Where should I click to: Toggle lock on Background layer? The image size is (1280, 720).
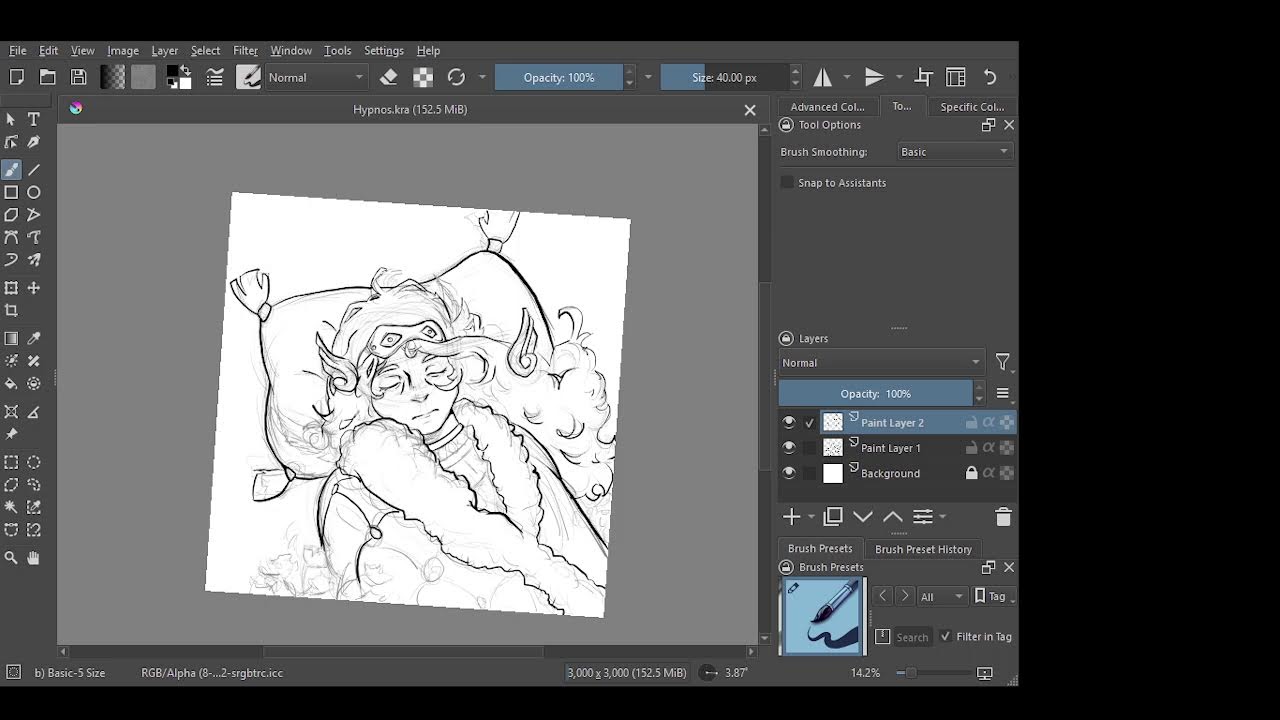pyautogui.click(x=971, y=473)
